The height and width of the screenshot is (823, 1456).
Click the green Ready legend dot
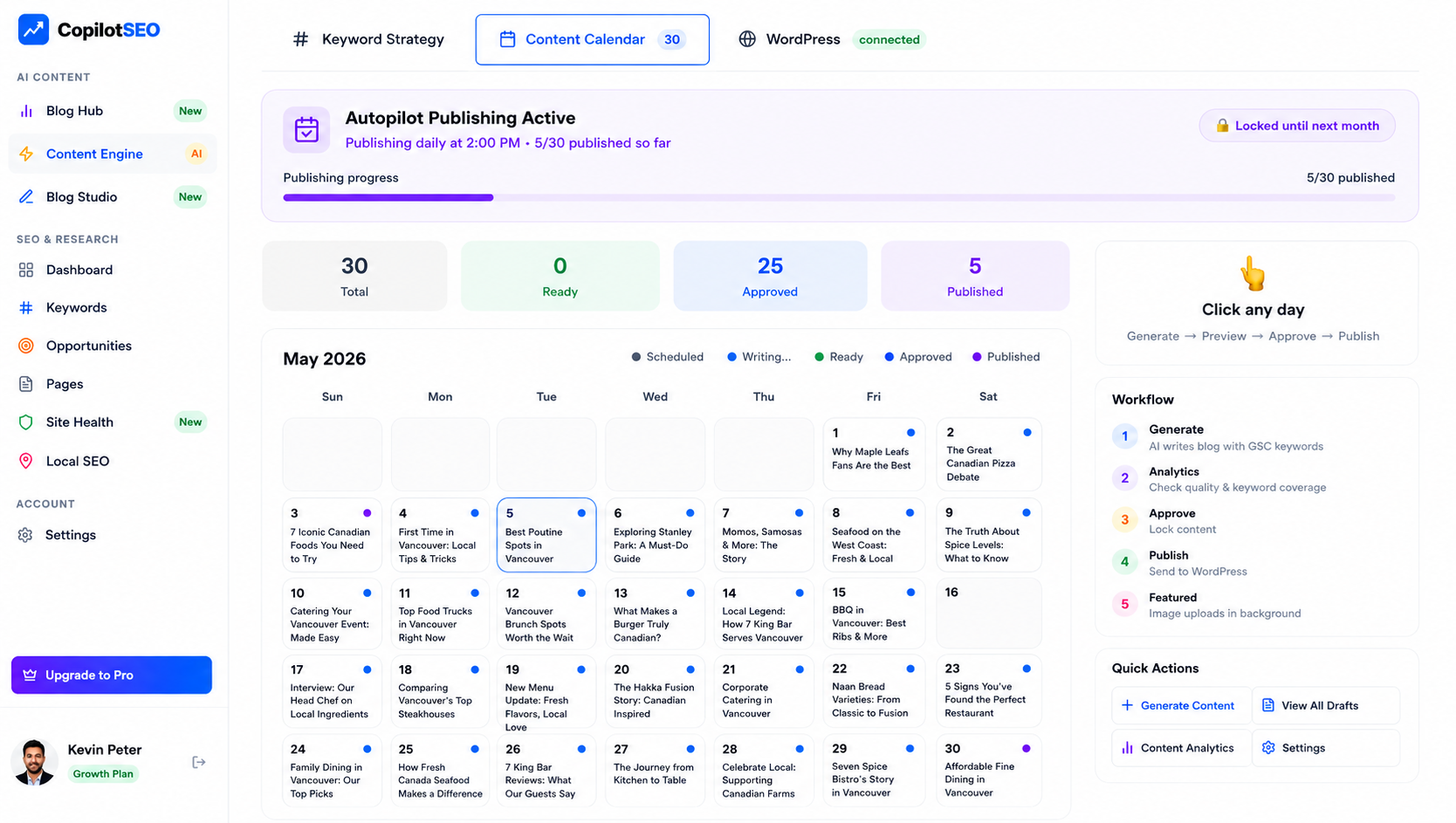[819, 357]
